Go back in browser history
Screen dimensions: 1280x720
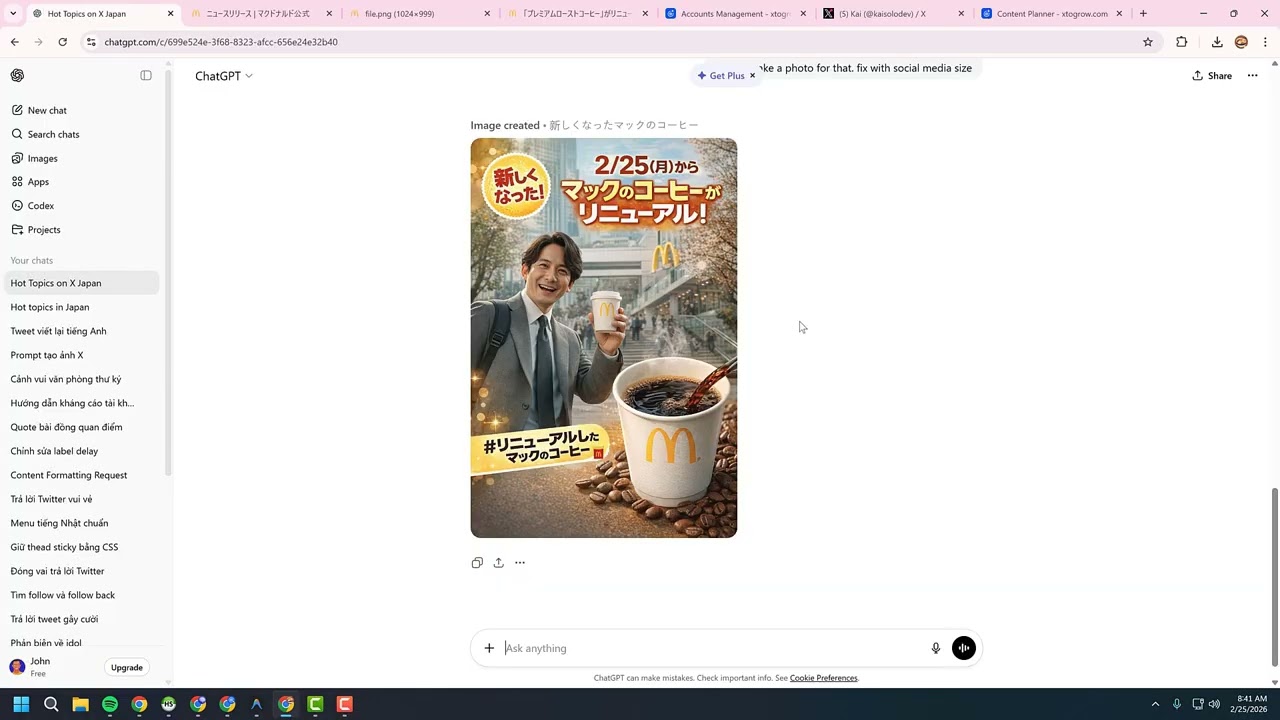[15, 42]
